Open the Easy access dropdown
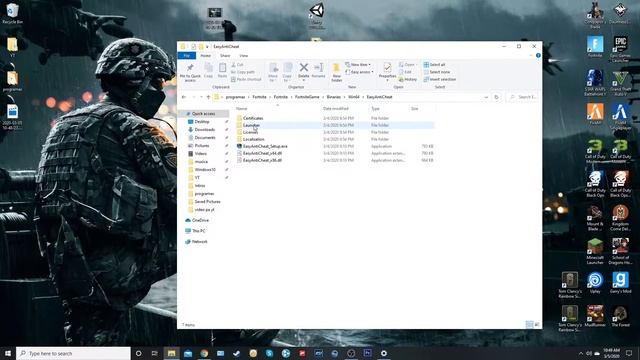 [359, 72]
